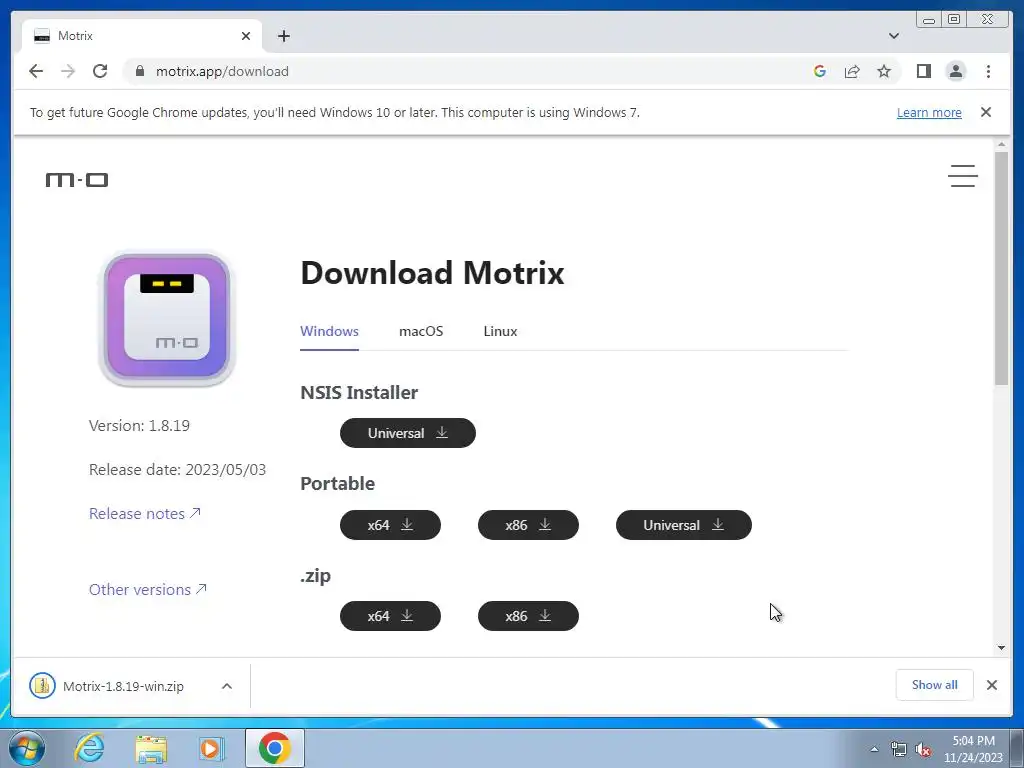The width and height of the screenshot is (1024, 768).
Task: Switch to the macOS tab
Action: (x=421, y=331)
